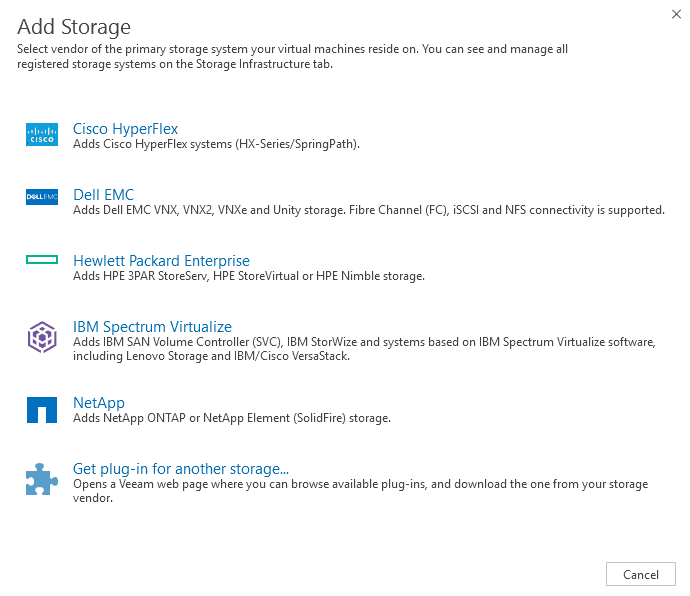The image size is (690, 596).
Task: Click the green Hewlett Packard Enterprise logo
Action: pos(42,260)
